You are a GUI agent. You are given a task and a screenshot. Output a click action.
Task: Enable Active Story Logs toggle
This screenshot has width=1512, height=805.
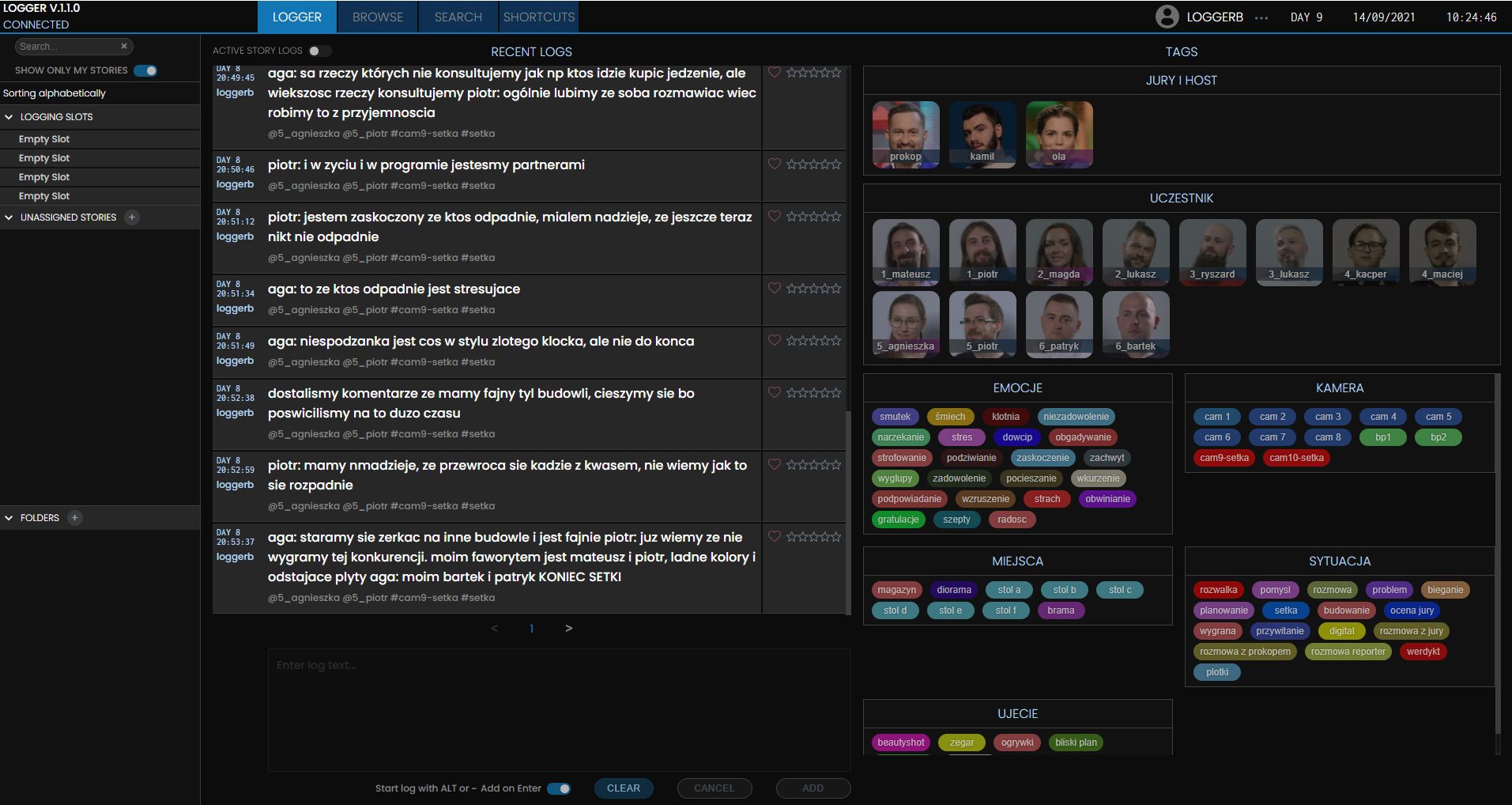pyautogui.click(x=319, y=51)
